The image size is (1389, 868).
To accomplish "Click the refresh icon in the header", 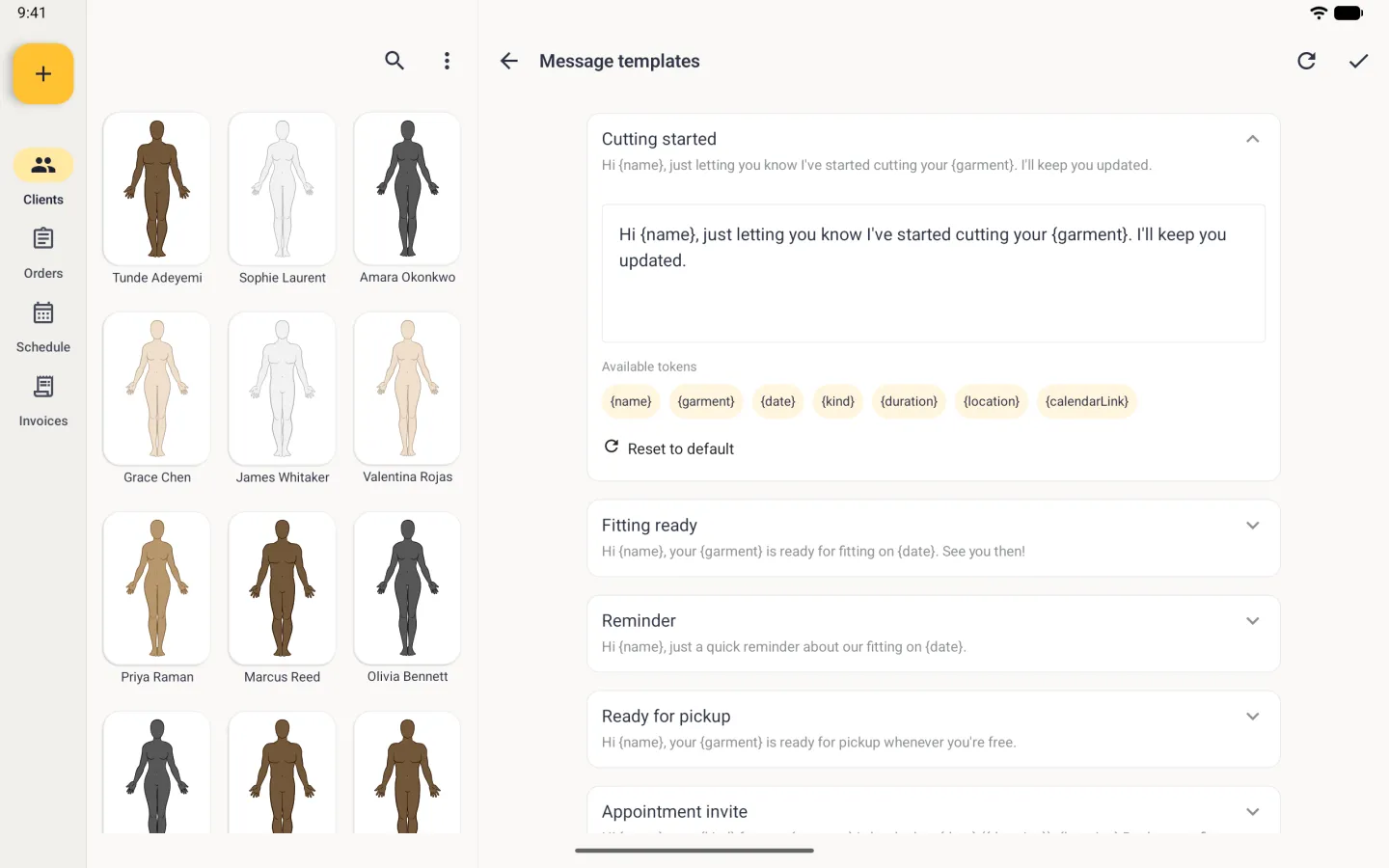I will pyautogui.click(x=1307, y=61).
